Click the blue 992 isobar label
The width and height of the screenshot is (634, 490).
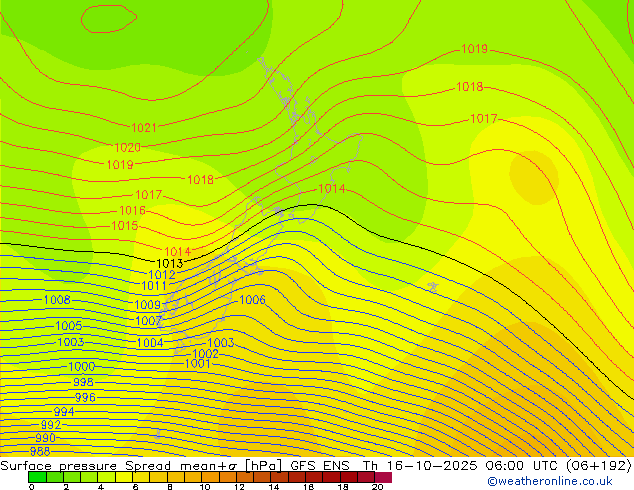[x=51, y=425]
